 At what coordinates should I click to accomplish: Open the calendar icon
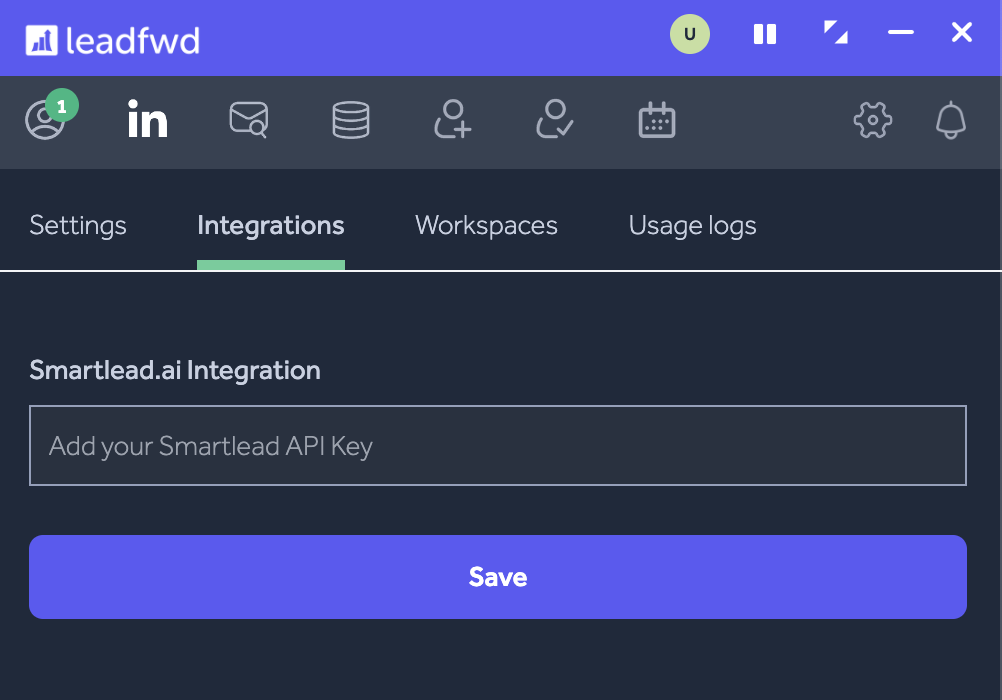657,120
